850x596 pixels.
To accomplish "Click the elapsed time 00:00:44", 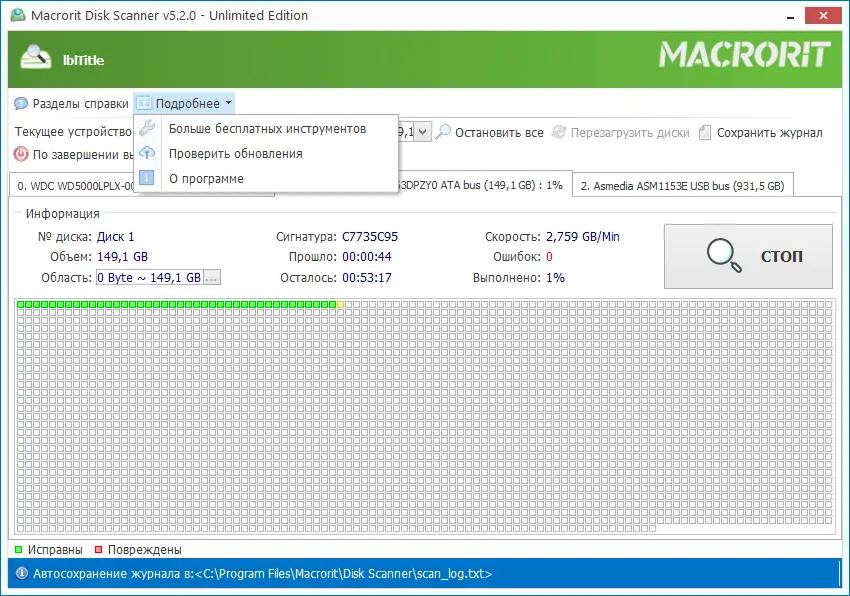I will point(367,257).
